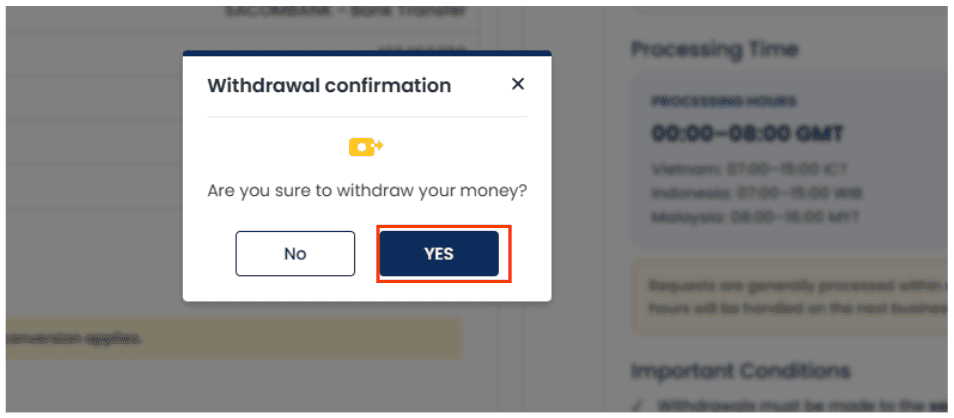
Task: Click the Important Conditions heading
Action: click(x=740, y=370)
